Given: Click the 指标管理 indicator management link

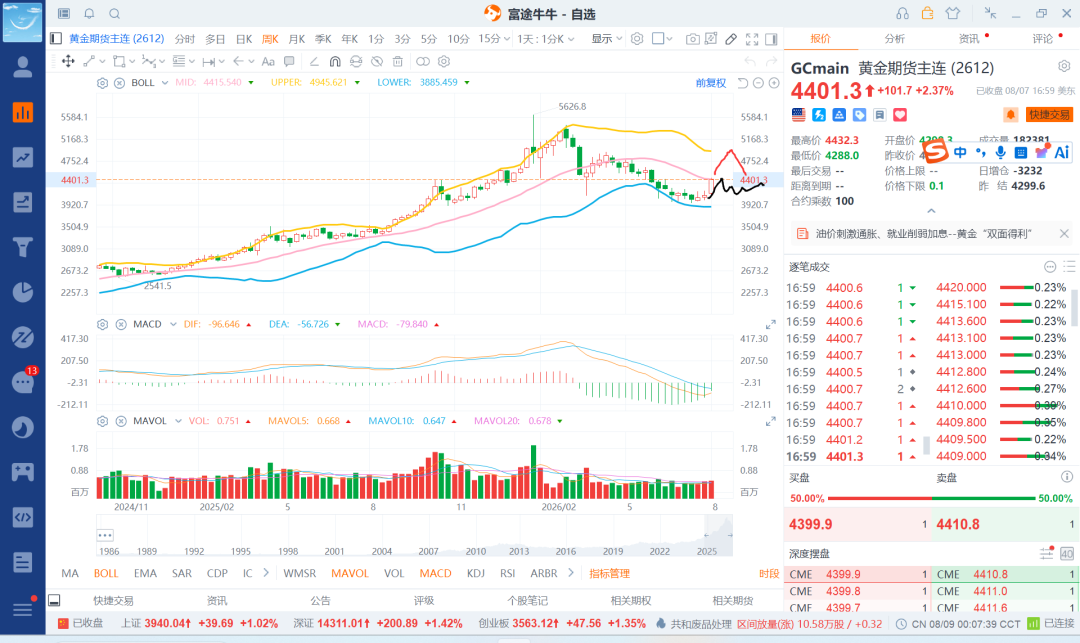Looking at the screenshot, I should 610,573.
